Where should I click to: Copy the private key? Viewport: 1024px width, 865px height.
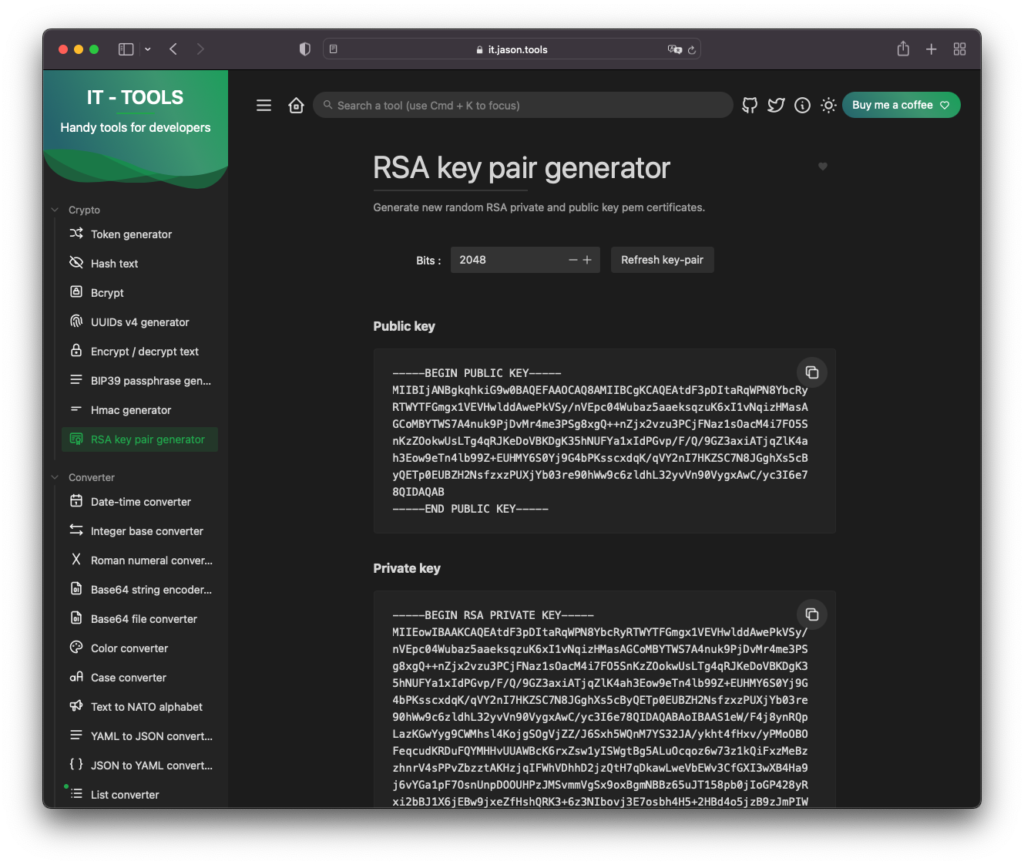click(812, 615)
